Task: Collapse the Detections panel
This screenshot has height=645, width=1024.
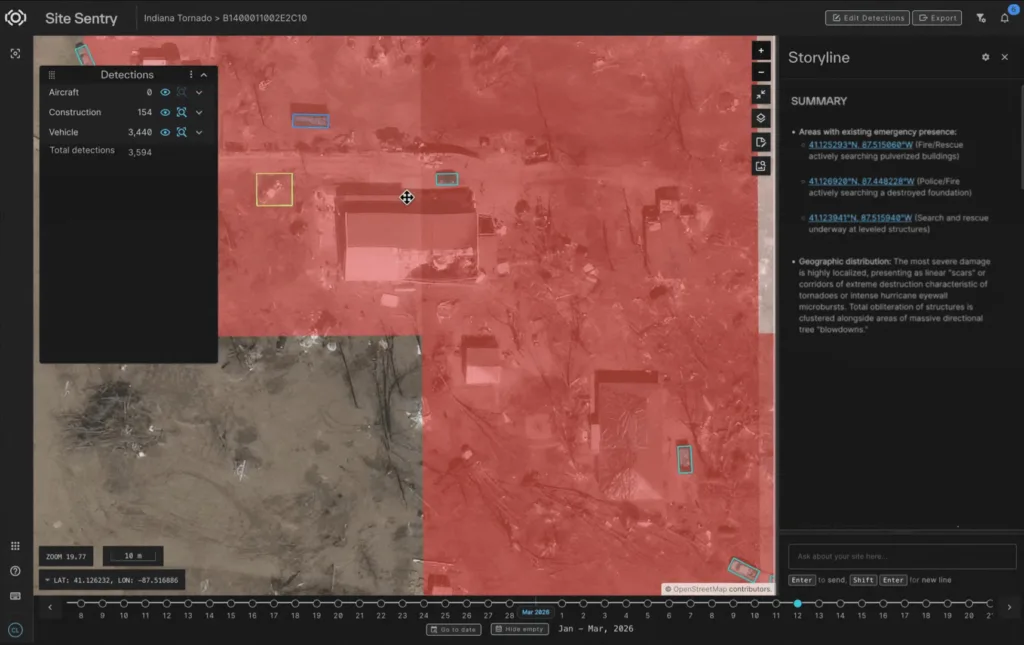Action: click(204, 74)
